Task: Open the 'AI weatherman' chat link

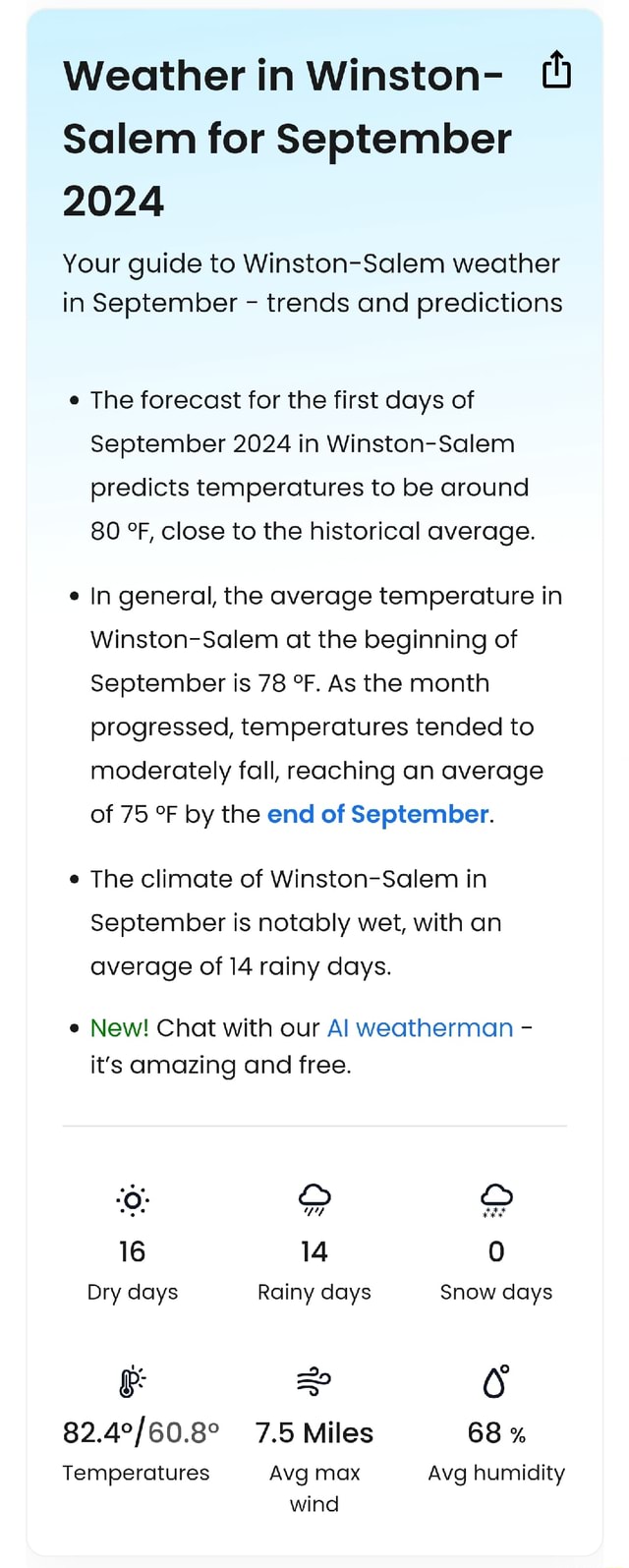Action: pos(420,1027)
